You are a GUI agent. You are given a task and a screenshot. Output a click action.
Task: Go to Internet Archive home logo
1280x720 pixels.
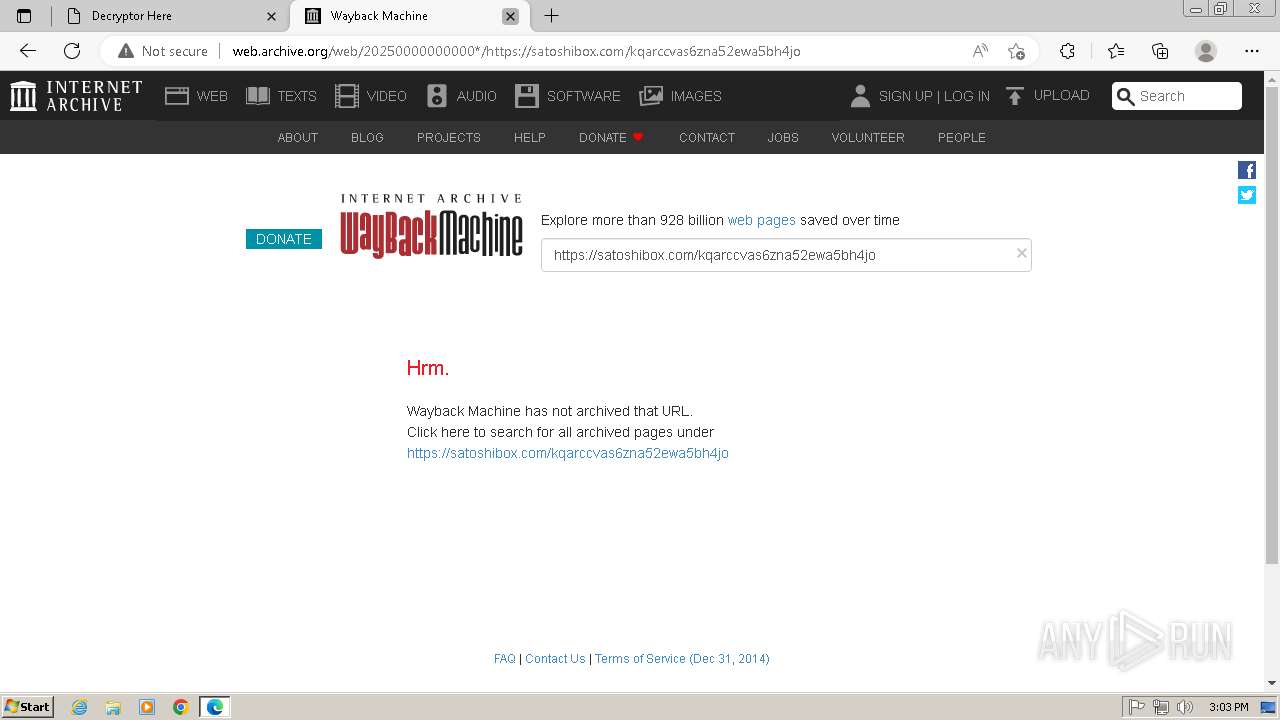(x=76, y=96)
